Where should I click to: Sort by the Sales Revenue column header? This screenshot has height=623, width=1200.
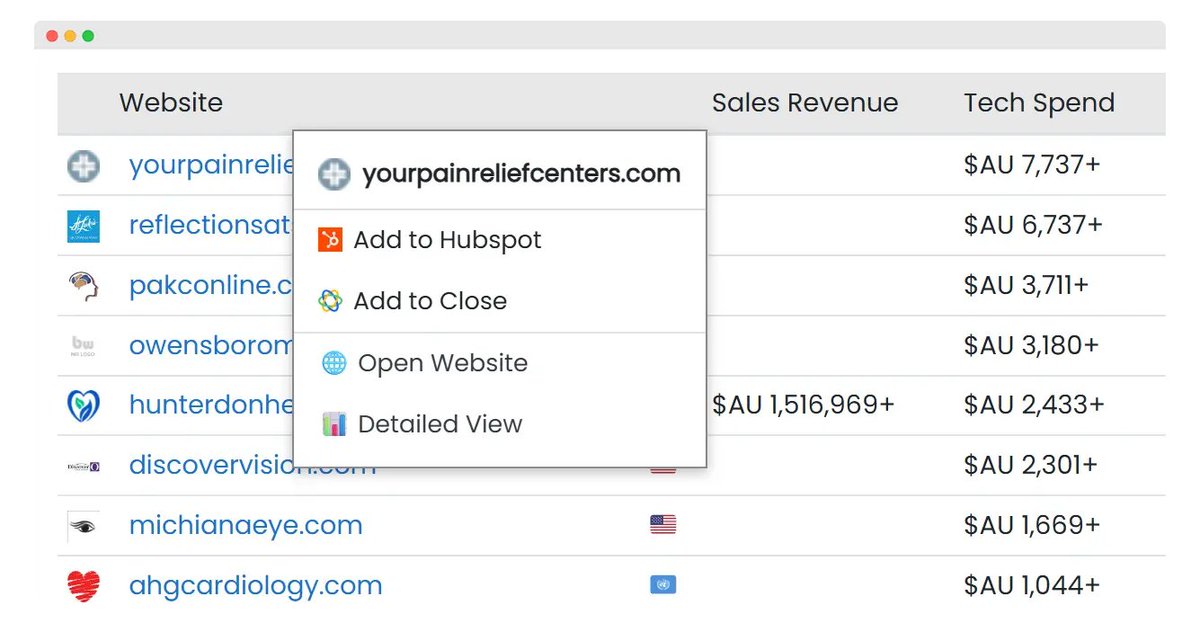[x=805, y=103]
